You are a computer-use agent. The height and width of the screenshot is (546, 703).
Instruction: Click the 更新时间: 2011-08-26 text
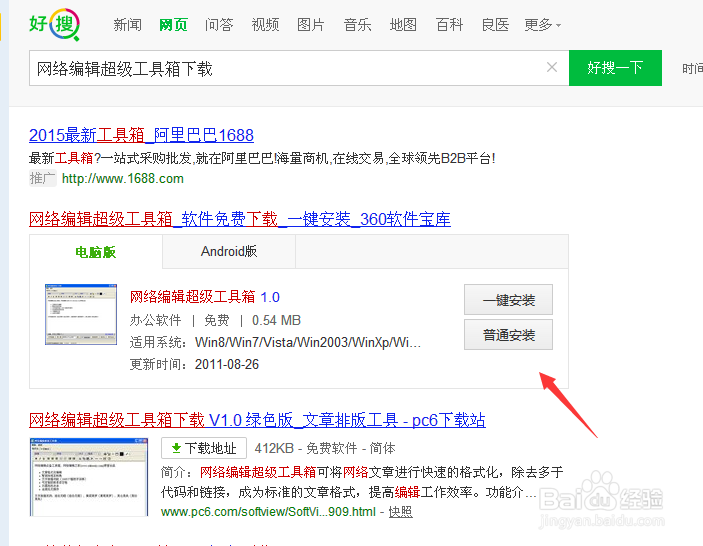pyautogui.click(x=194, y=364)
